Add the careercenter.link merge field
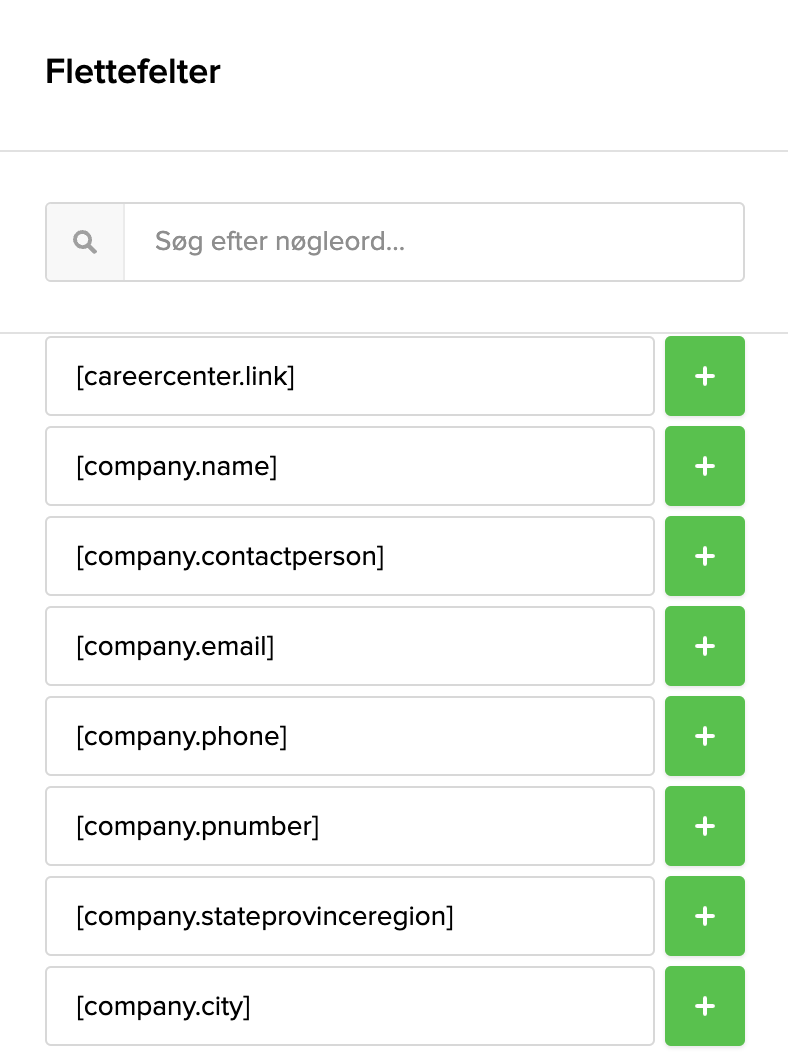 point(704,376)
